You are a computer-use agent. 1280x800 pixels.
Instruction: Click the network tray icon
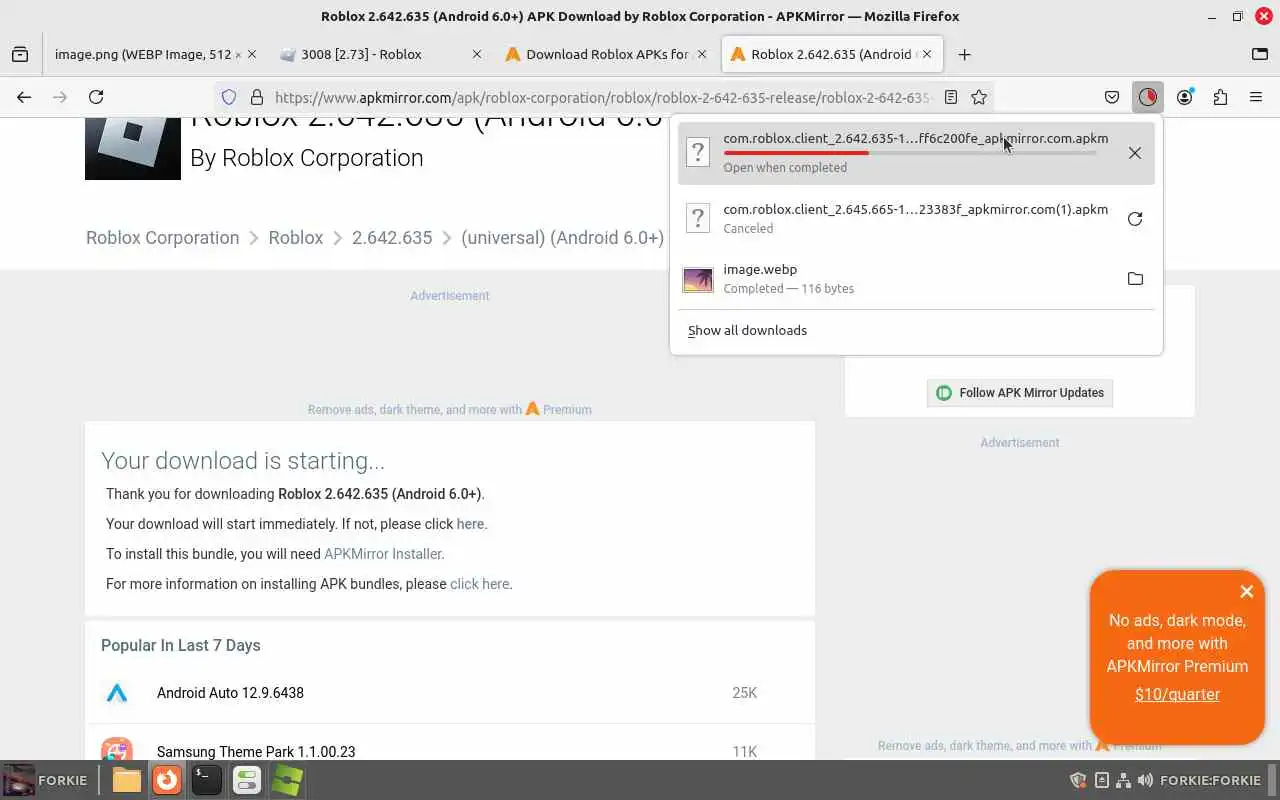(1123, 780)
